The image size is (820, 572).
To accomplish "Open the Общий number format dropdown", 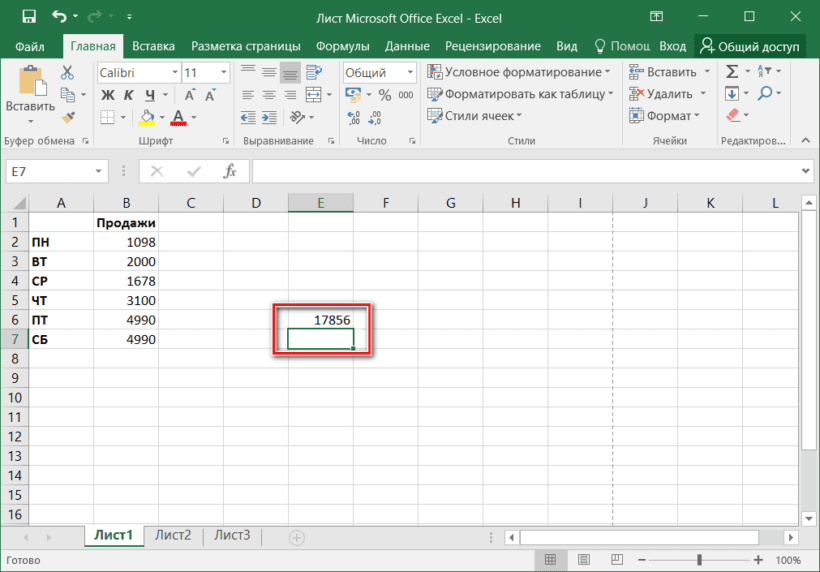I will (x=411, y=72).
